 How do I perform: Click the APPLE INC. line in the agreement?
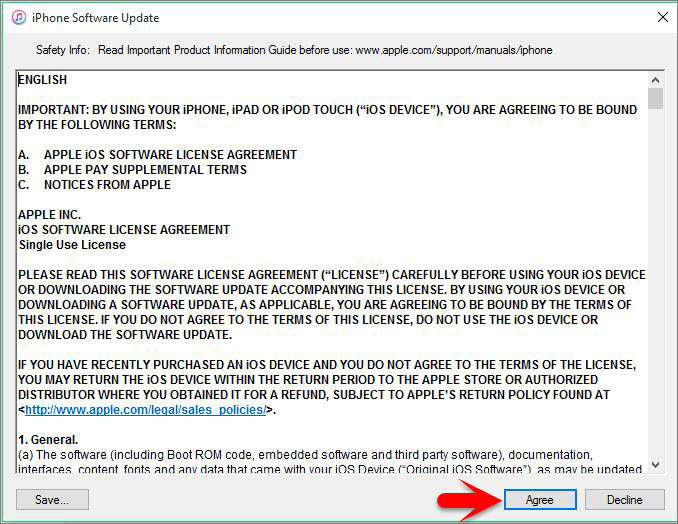tap(50, 215)
